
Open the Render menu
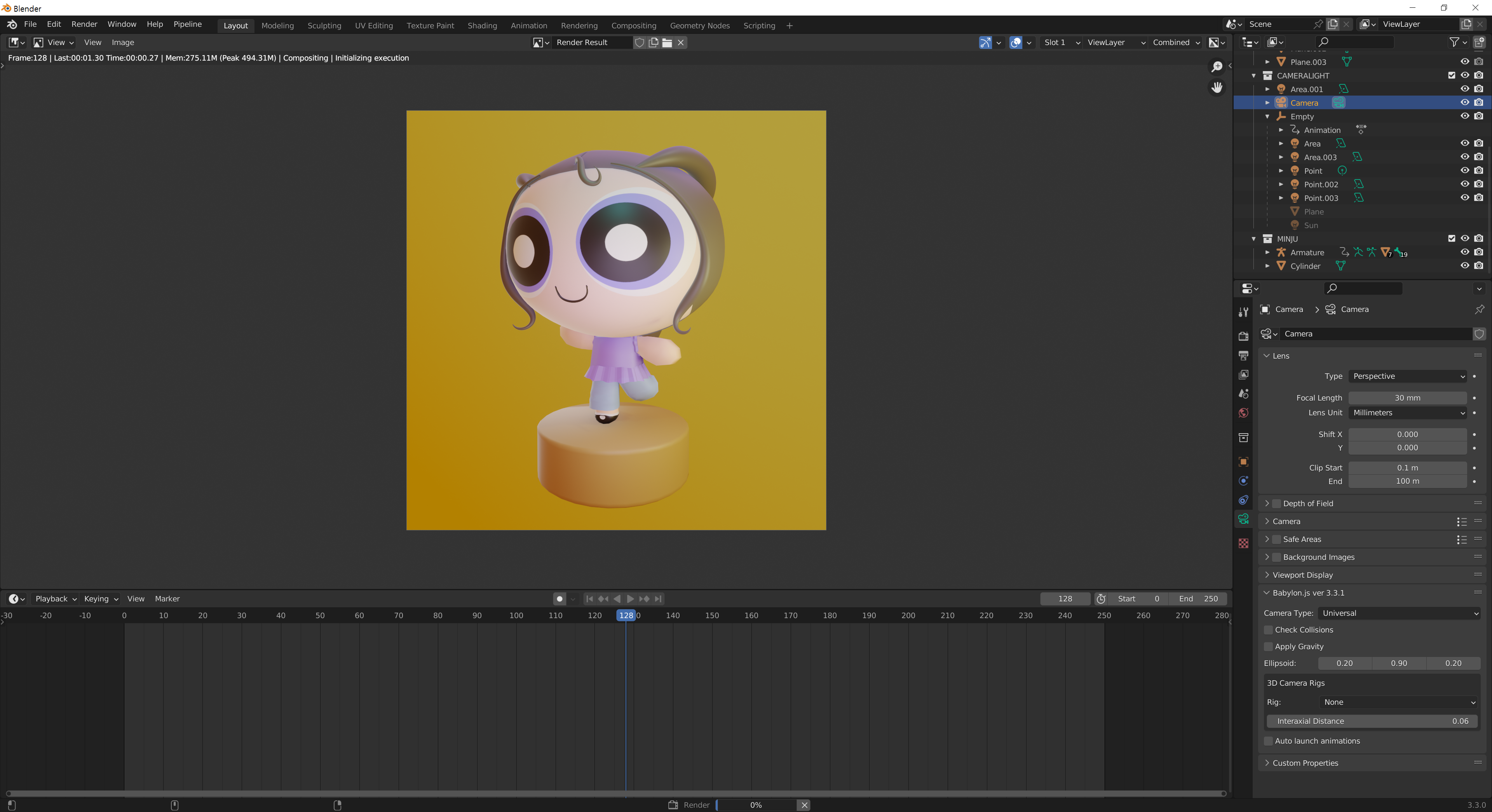[84, 24]
